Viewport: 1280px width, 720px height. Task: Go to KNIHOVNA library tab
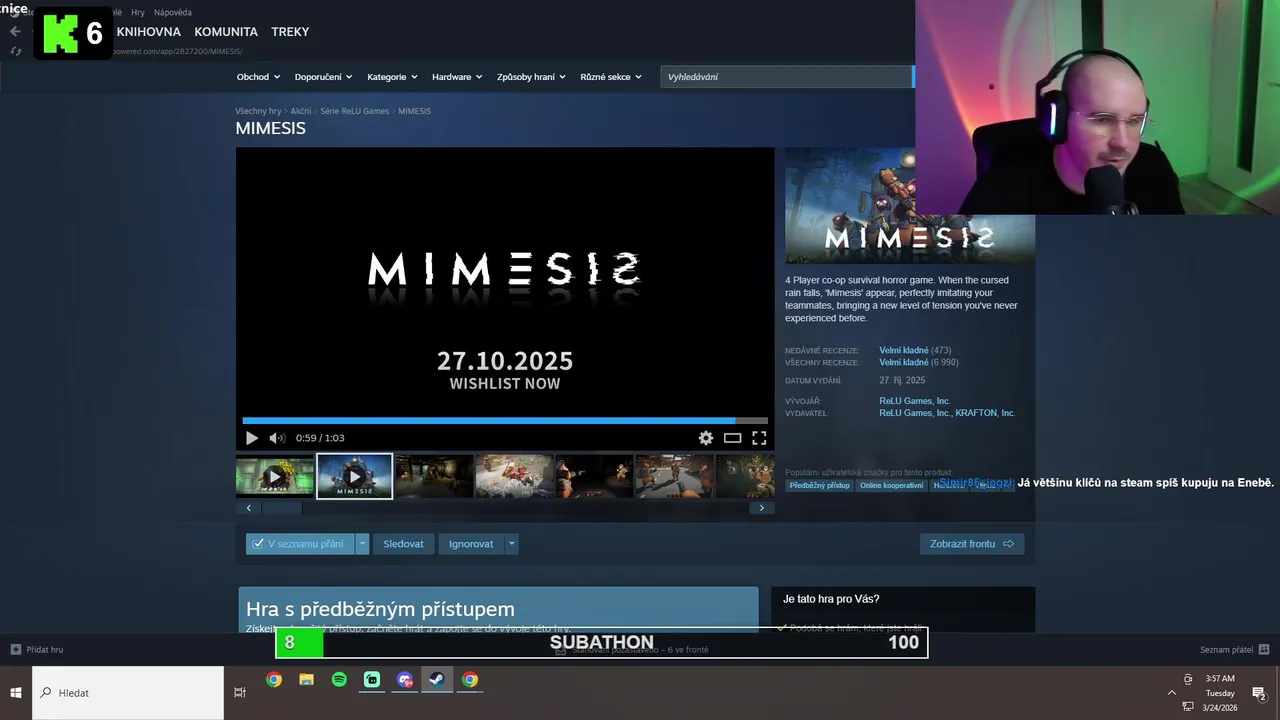click(x=148, y=32)
